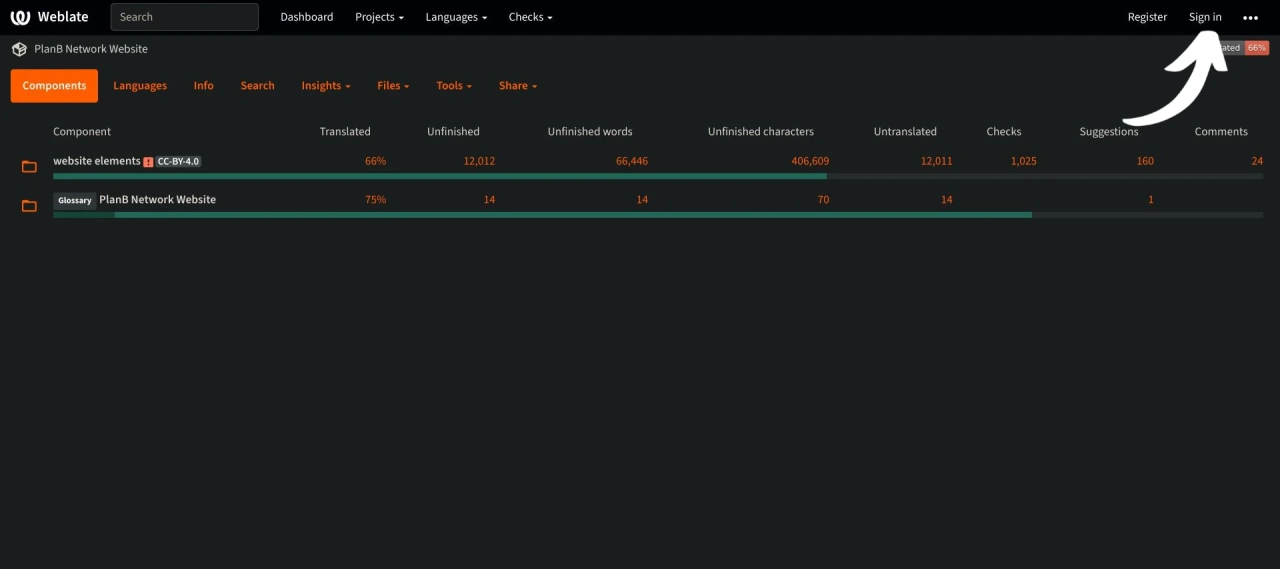1280x569 pixels.
Task: Click the 160 suggestions value
Action: pos(1145,161)
